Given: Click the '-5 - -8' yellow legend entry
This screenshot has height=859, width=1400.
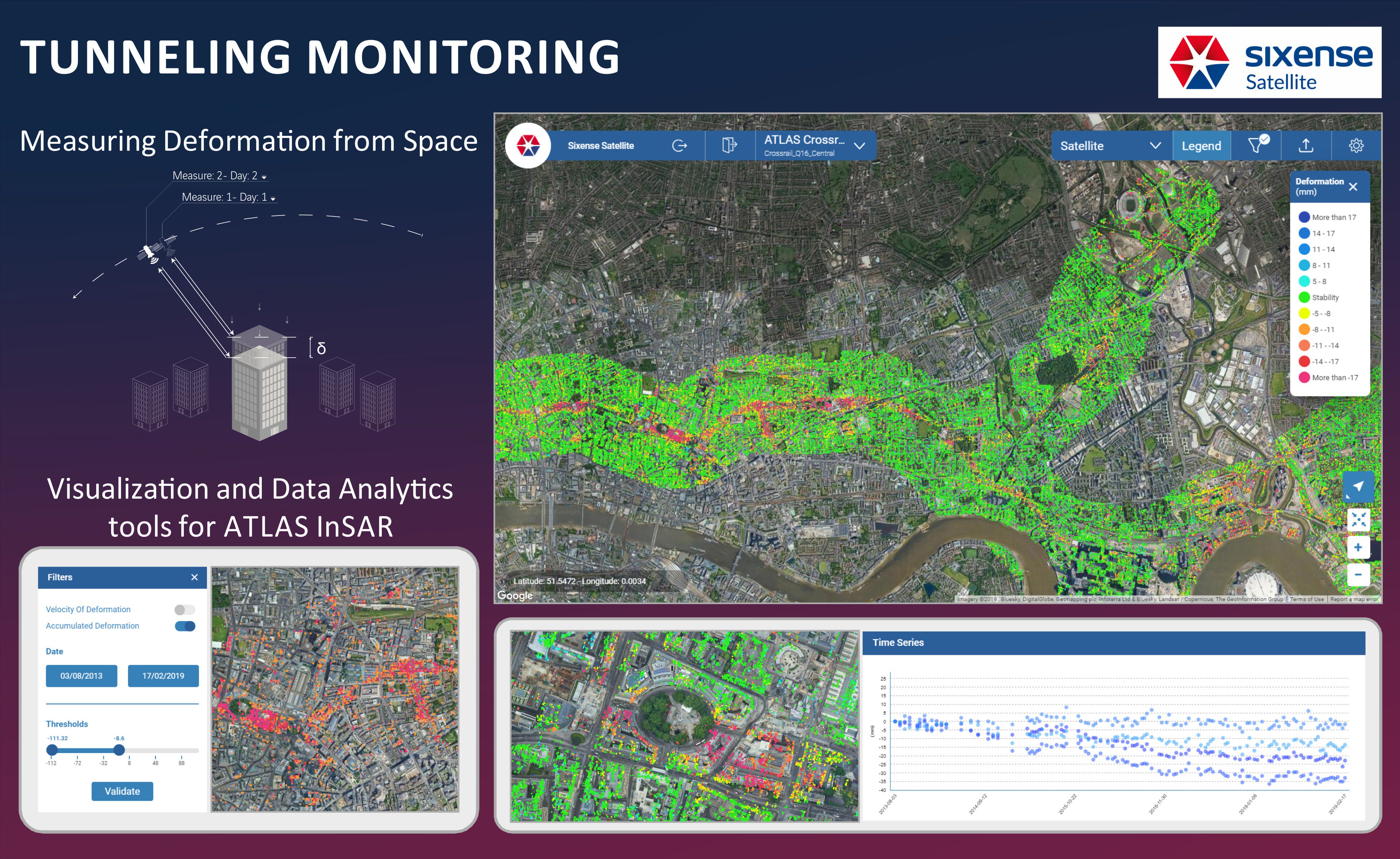Looking at the screenshot, I should (x=1315, y=313).
